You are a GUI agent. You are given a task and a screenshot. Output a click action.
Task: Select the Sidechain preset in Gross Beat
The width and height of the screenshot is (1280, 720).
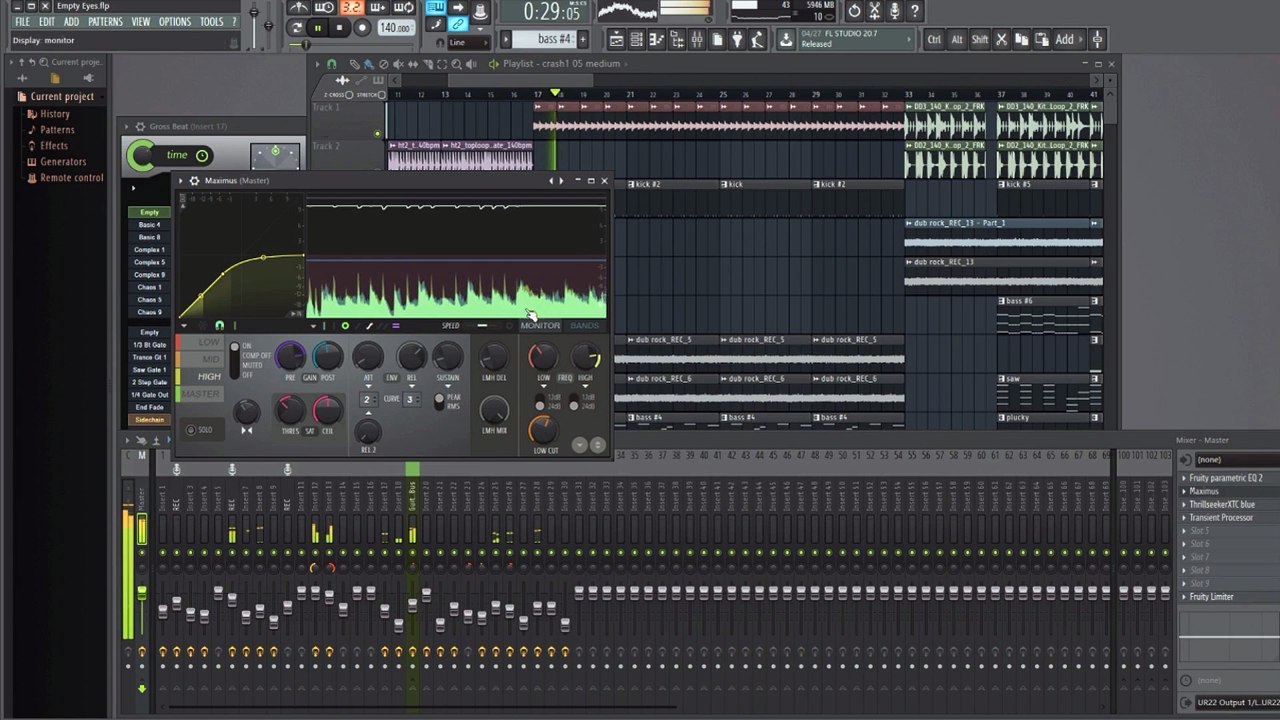pos(149,420)
